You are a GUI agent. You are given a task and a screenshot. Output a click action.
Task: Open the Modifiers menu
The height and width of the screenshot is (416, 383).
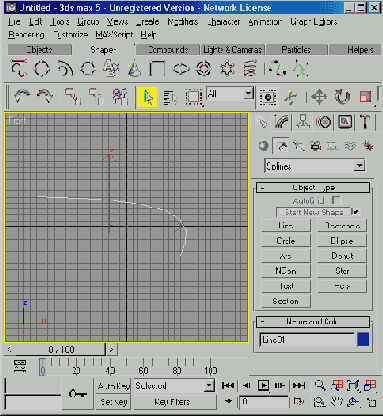coord(183,22)
